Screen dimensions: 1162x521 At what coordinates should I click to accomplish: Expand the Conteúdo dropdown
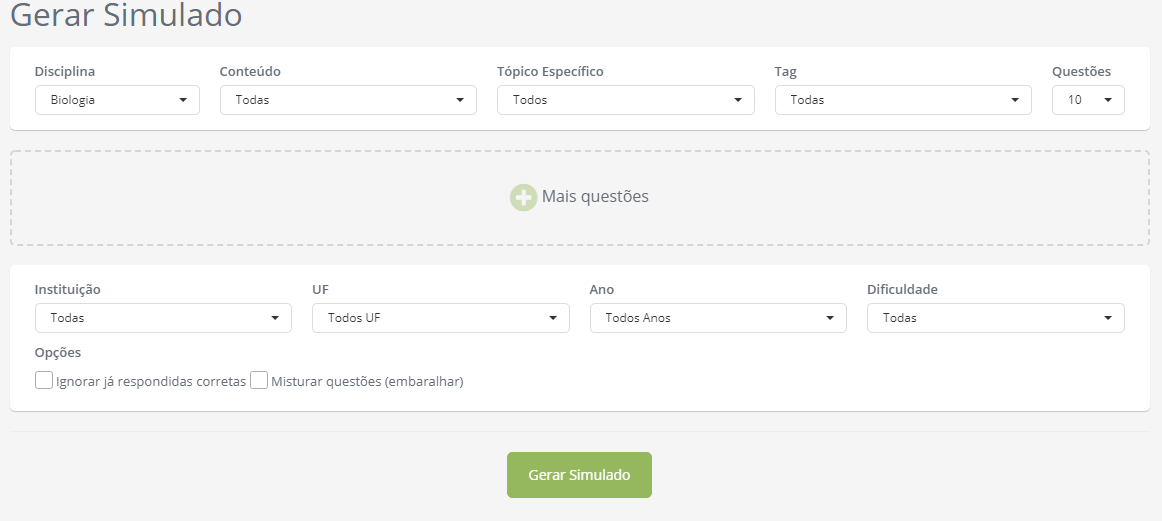[348, 100]
